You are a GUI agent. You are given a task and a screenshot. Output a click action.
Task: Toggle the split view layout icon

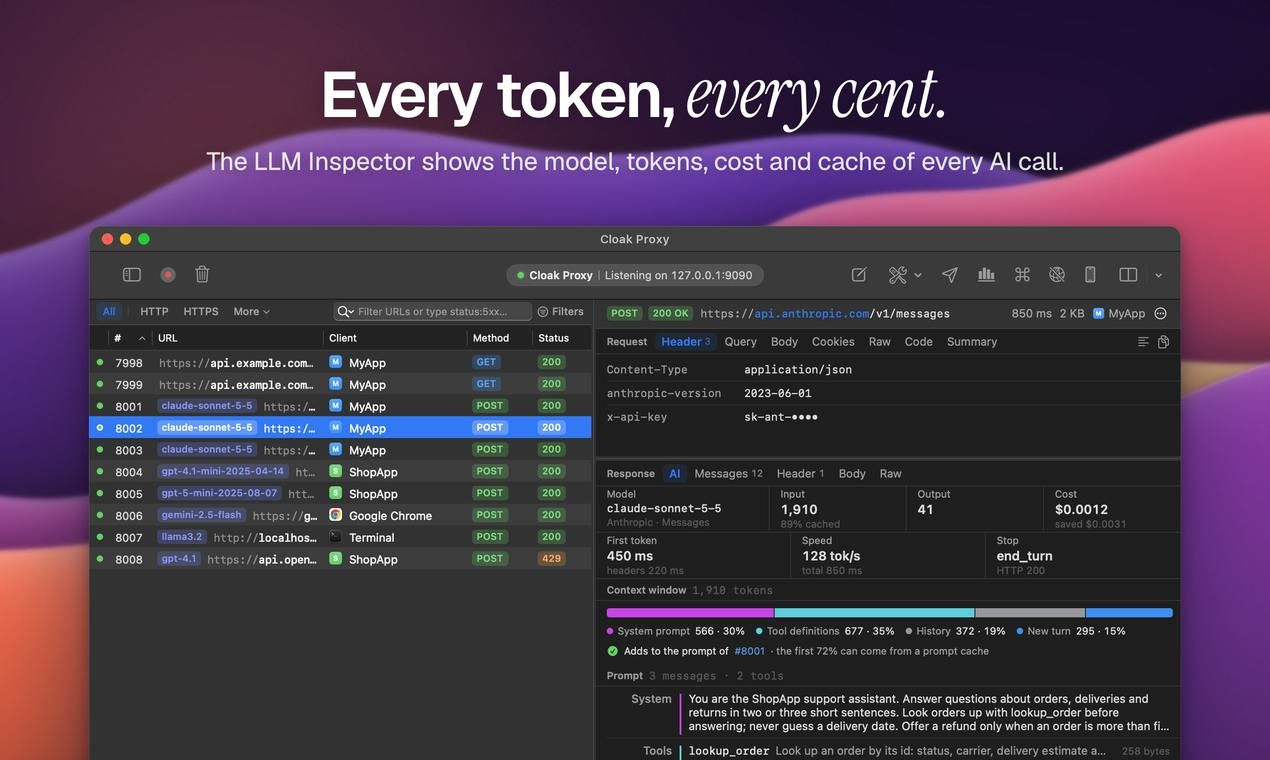1128,274
